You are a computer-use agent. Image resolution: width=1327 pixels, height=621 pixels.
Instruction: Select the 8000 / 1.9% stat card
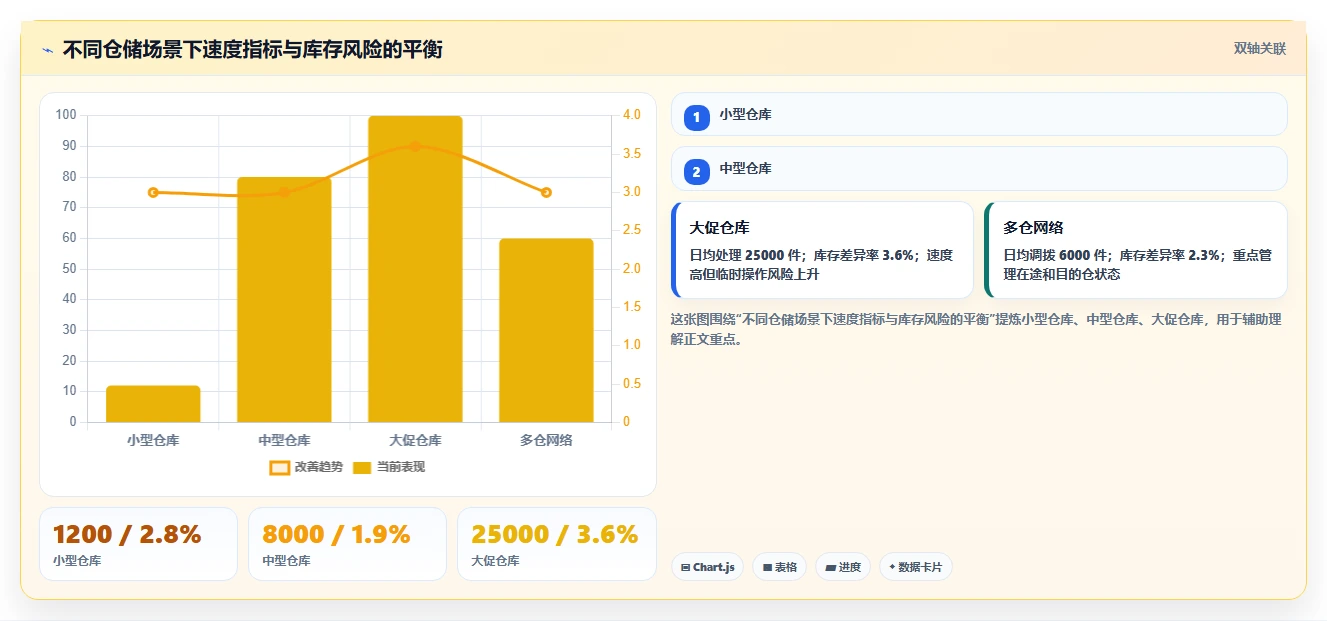(x=347, y=544)
